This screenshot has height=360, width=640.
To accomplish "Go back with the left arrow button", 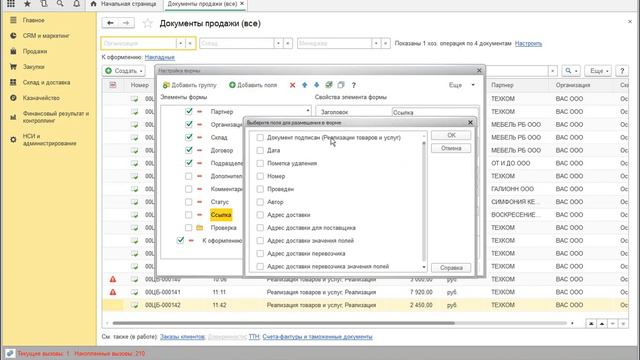I will [110, 23].
